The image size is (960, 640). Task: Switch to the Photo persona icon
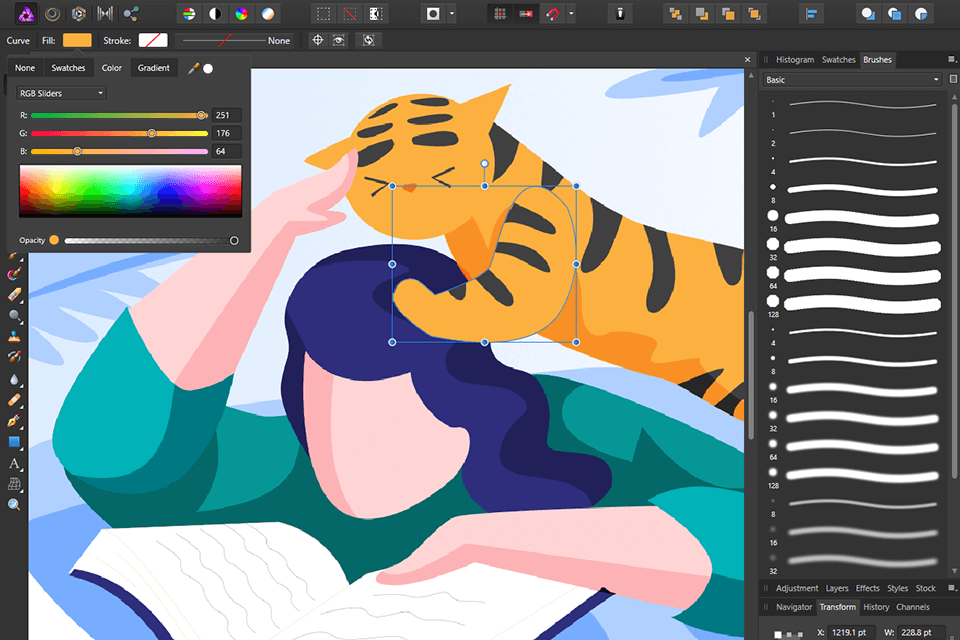26,13
